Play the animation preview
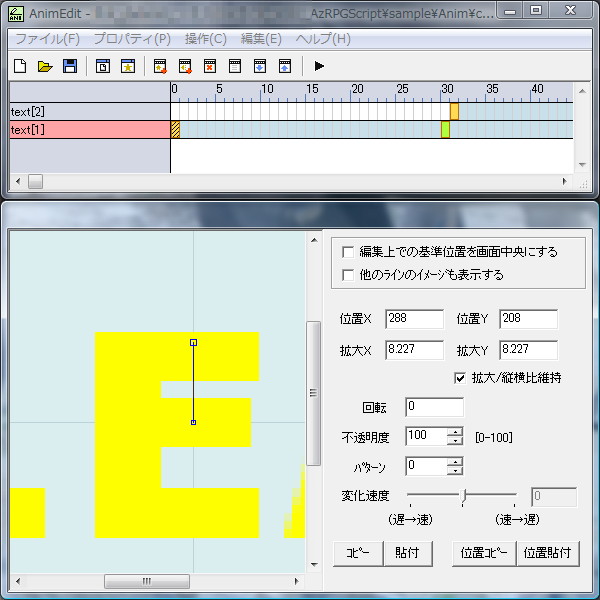 [x=319, y=66]
